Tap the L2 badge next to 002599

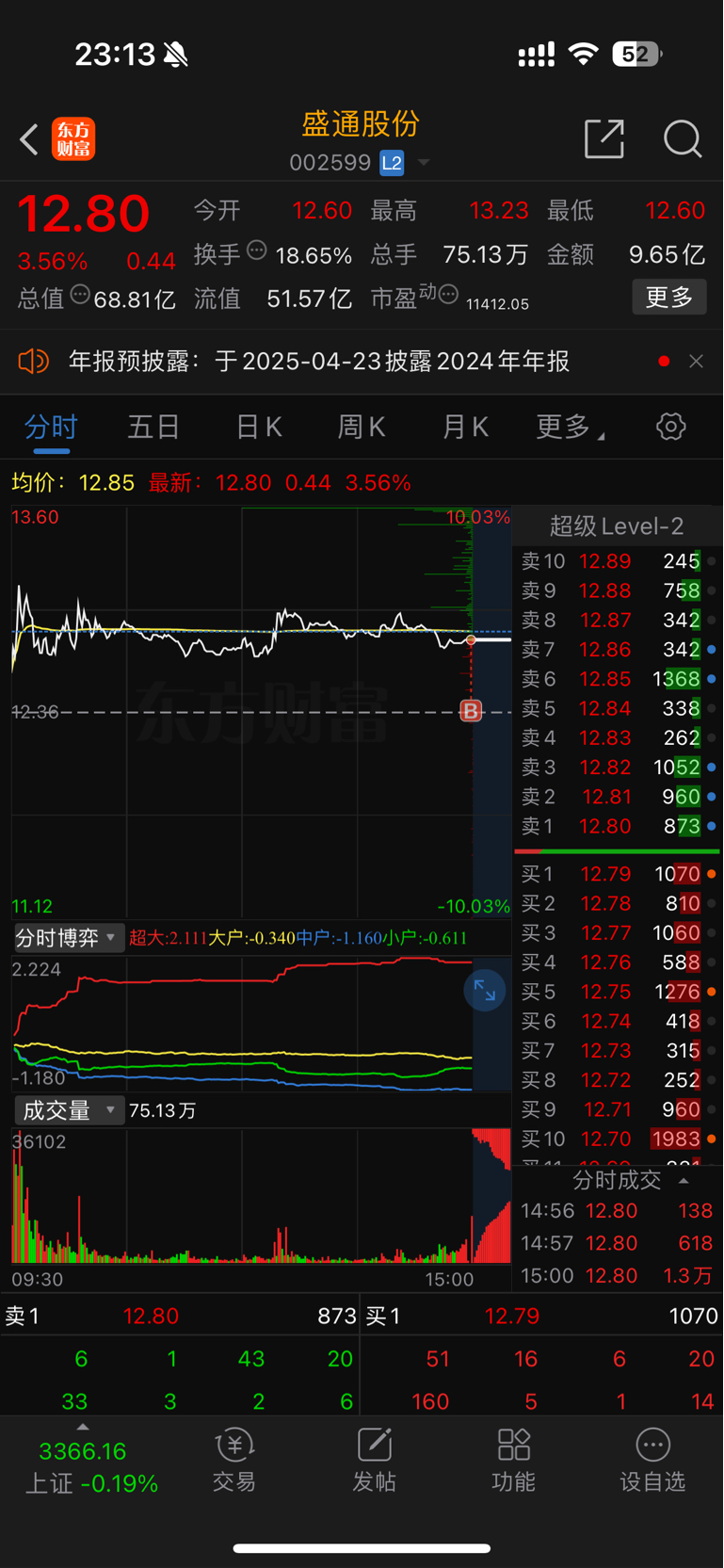(x=392, y=163)
